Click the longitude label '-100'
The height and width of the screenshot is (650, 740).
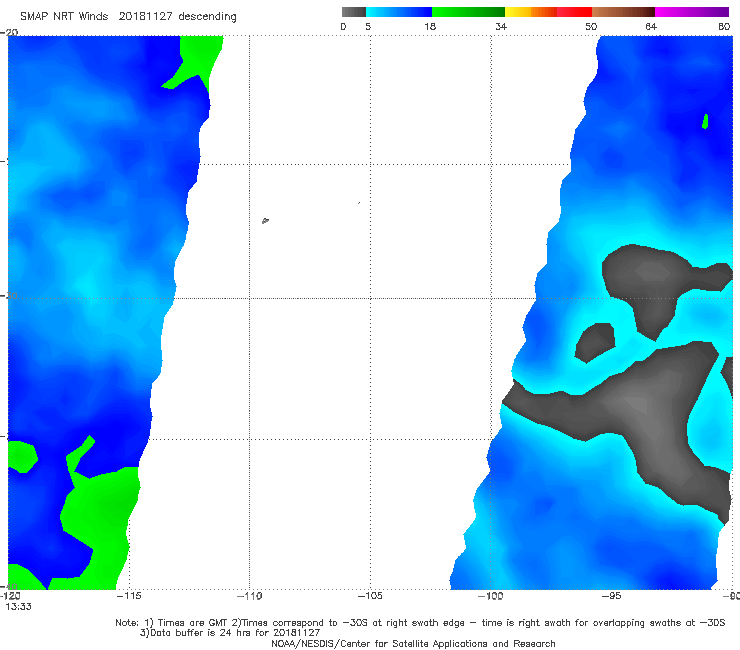[x=490, y=596]
